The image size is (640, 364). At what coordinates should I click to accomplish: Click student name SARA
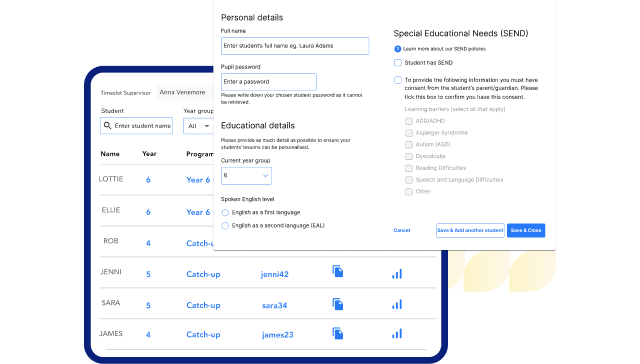click(x=111, y=303)
